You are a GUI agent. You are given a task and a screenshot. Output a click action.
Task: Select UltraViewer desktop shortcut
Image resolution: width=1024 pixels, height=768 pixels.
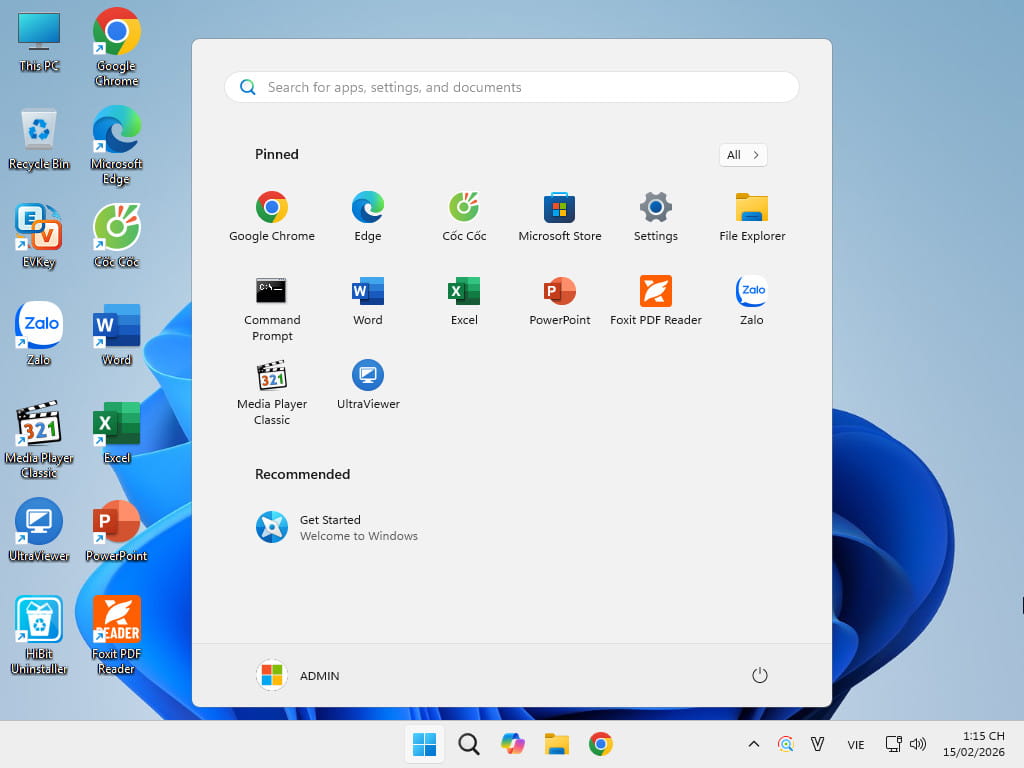coord(39,530)
